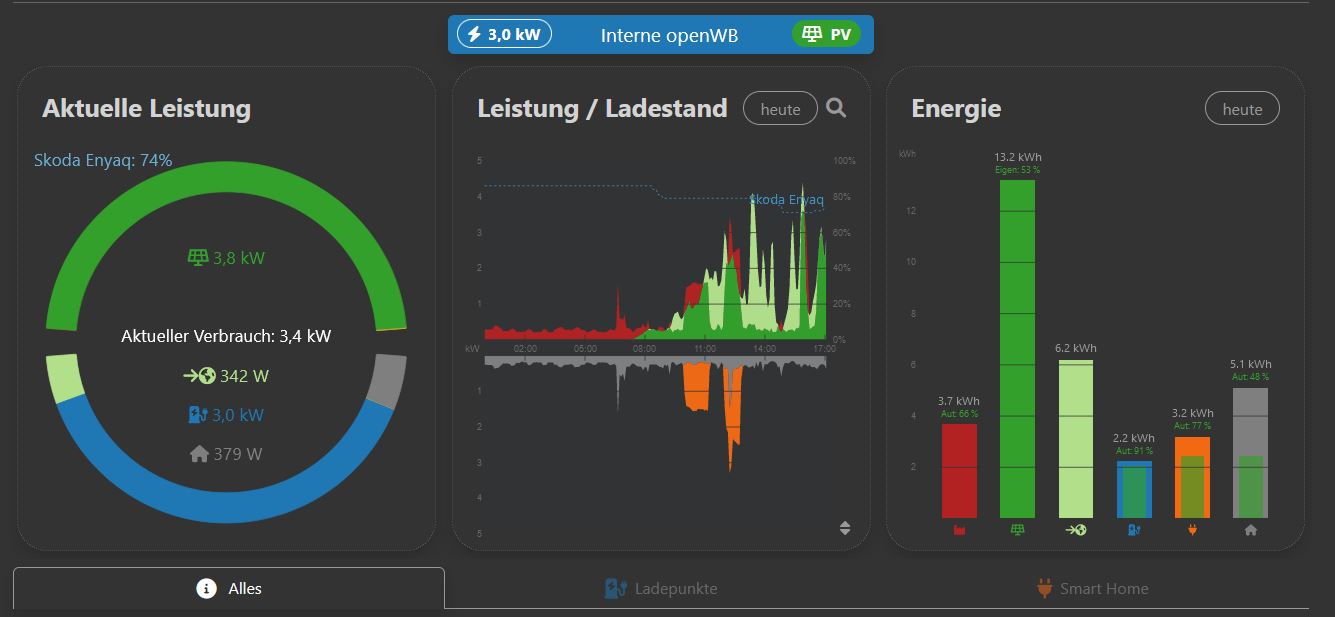Click the Aut: 91 % label

click(1134, 451)
